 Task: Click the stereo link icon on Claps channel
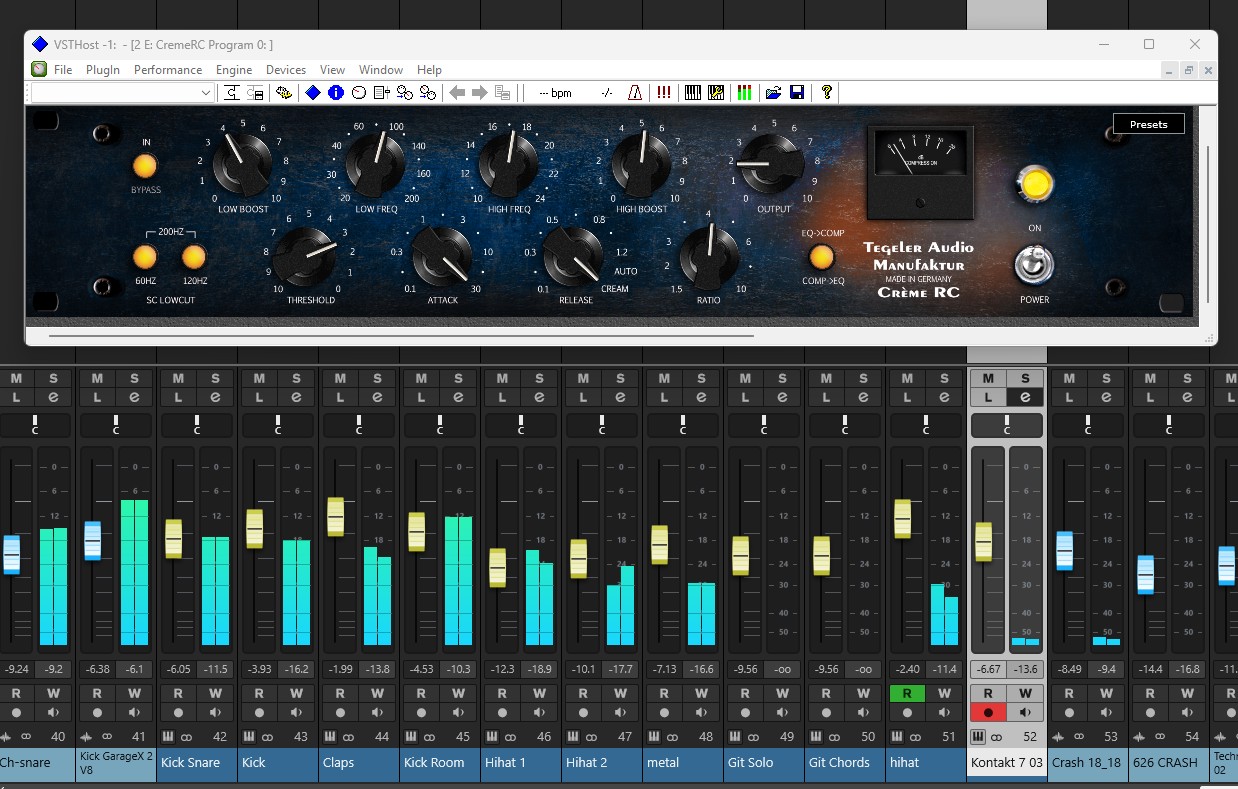[350, 737]
